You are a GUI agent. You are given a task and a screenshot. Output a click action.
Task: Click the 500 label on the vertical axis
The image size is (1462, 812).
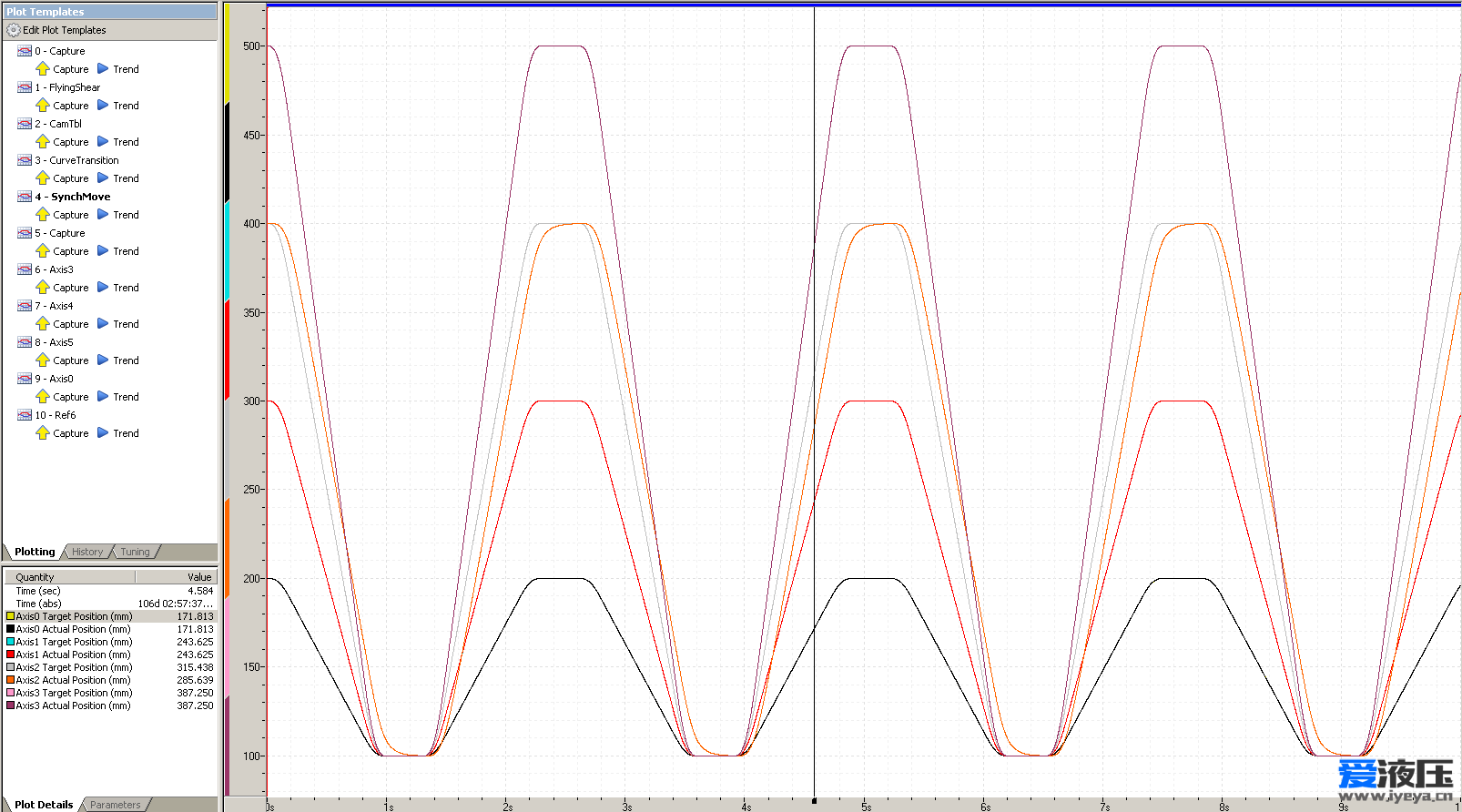click(x=251, y=46)
